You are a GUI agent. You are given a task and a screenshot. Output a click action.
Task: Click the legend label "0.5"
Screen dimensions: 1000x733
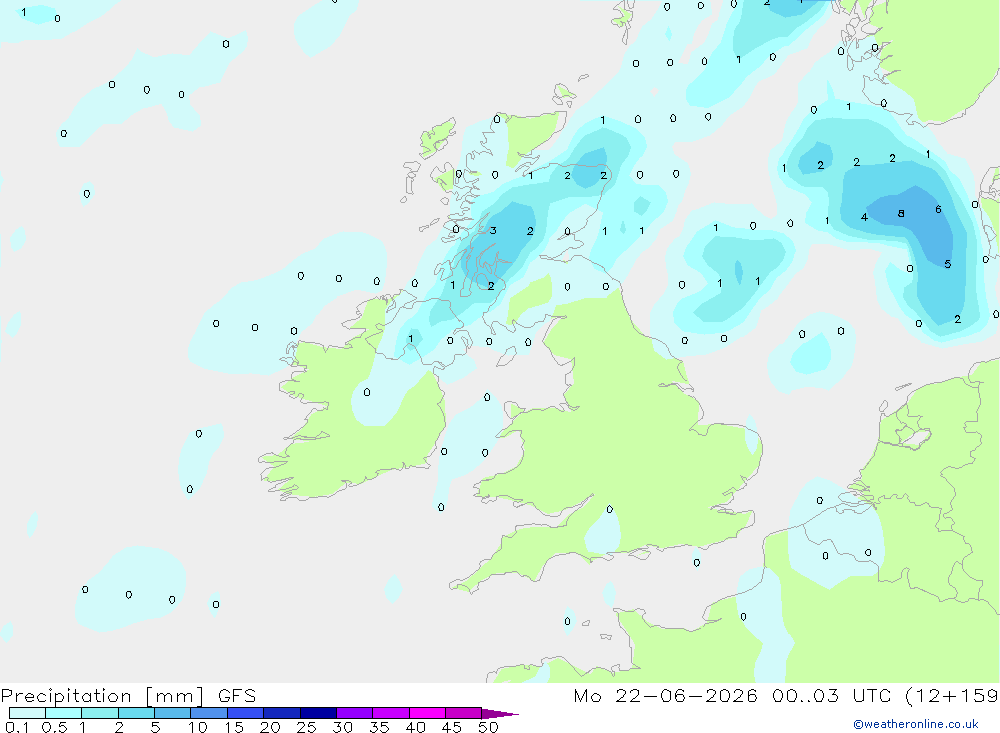[54, 727]
